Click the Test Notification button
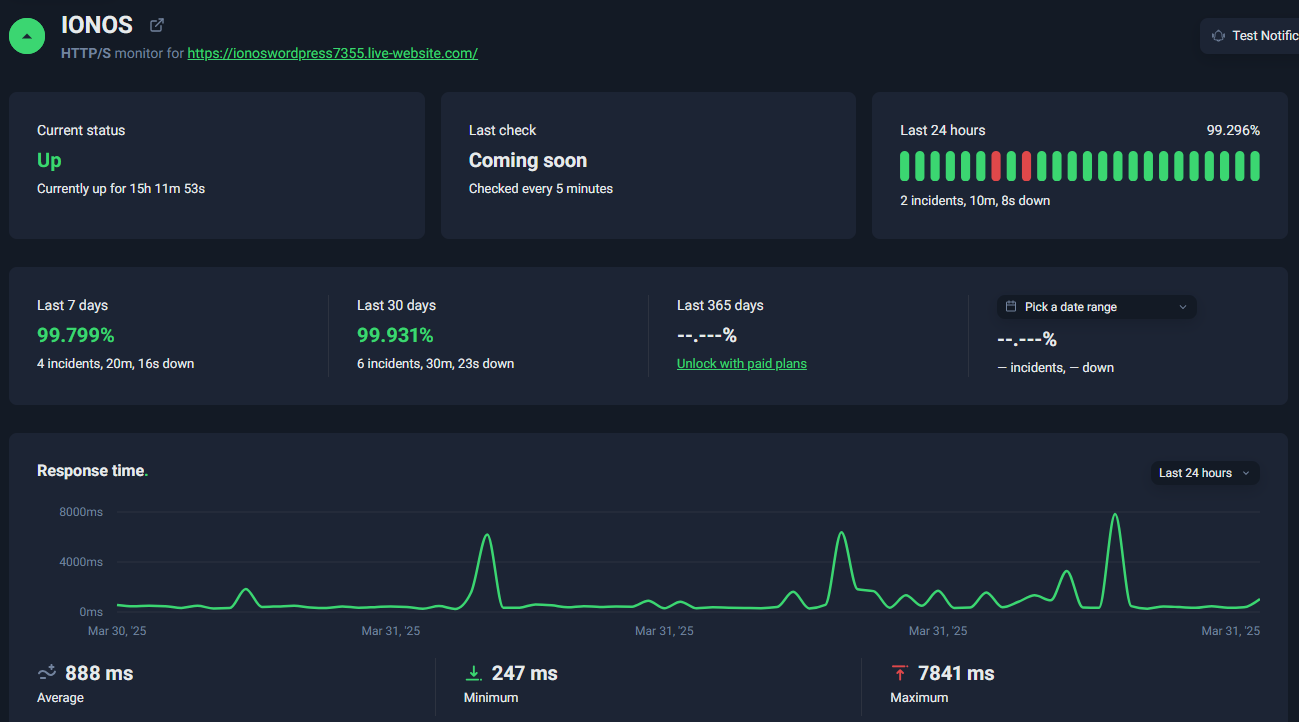This screenshot has height=722, width=1299. point(1250,36)
